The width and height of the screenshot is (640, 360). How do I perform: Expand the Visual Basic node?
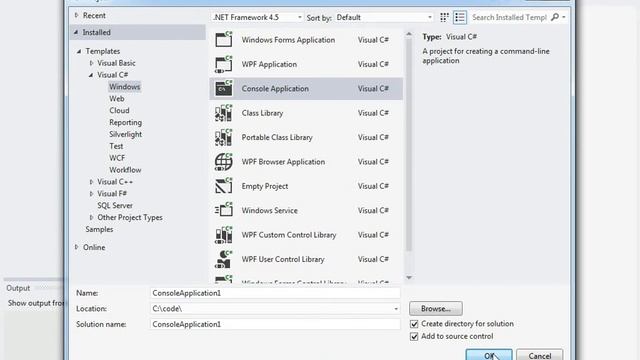click(x=91, y=63)
